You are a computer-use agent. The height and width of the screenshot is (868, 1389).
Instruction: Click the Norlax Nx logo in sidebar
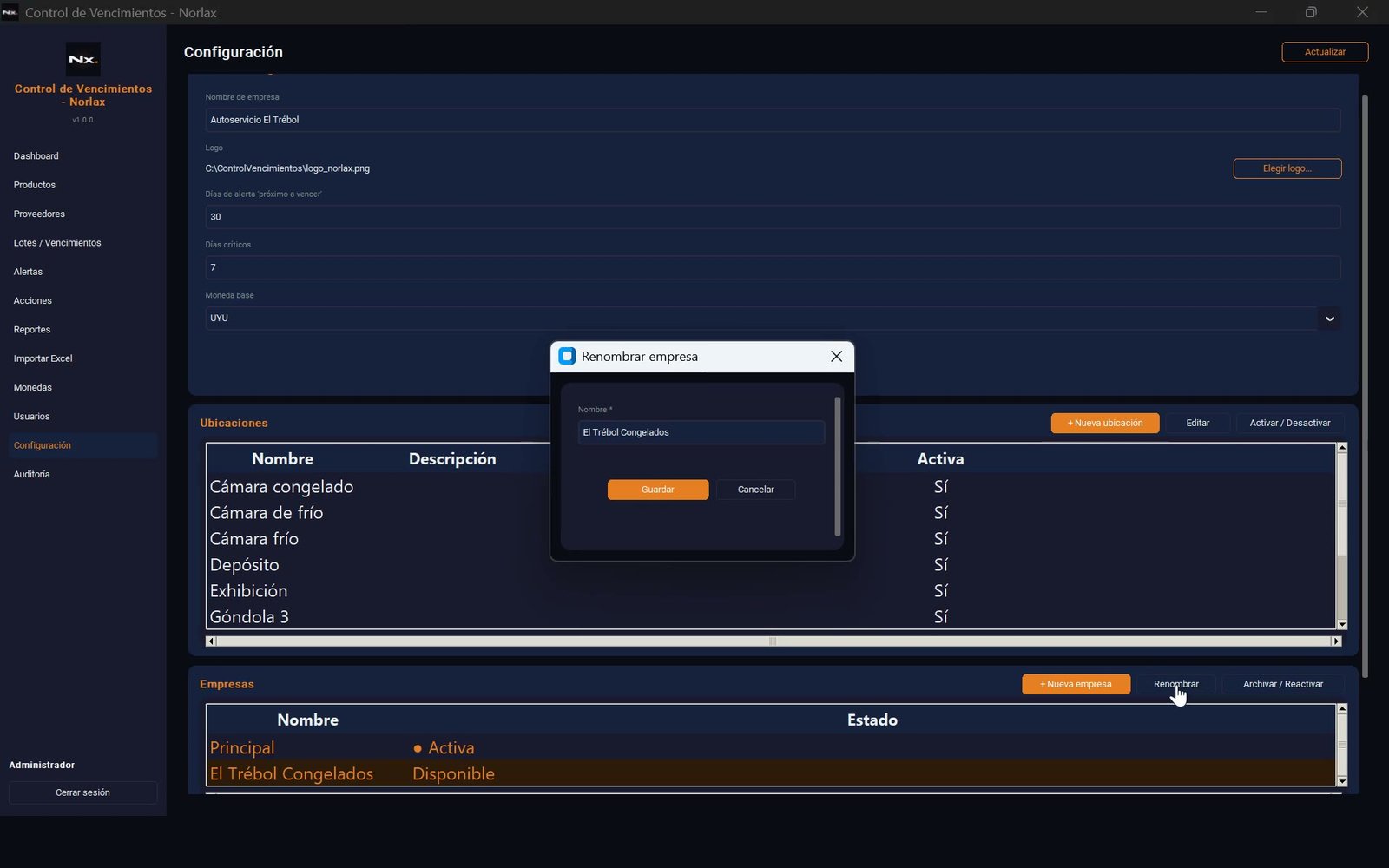(83, 59)
